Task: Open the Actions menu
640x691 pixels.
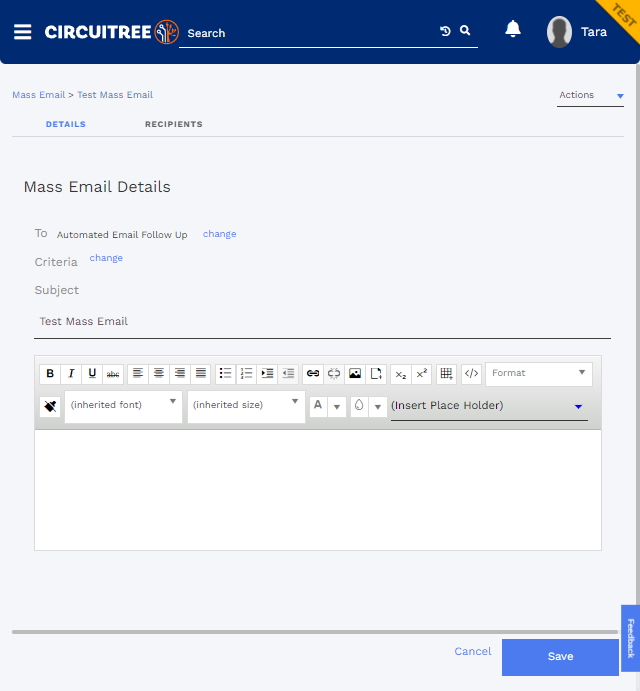Action: (590, 95)
